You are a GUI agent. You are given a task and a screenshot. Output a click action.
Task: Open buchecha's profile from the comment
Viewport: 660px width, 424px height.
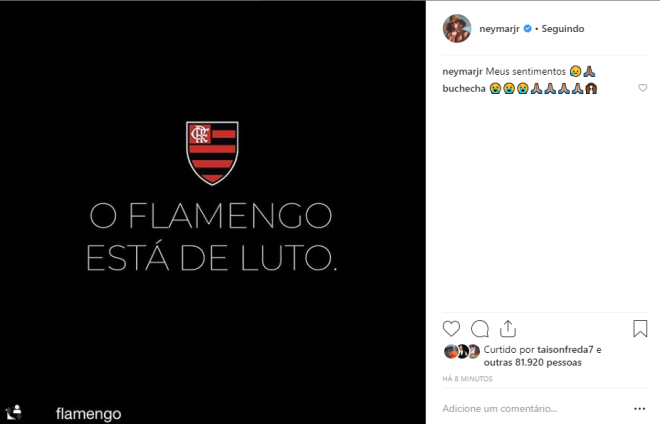(464, 88)
